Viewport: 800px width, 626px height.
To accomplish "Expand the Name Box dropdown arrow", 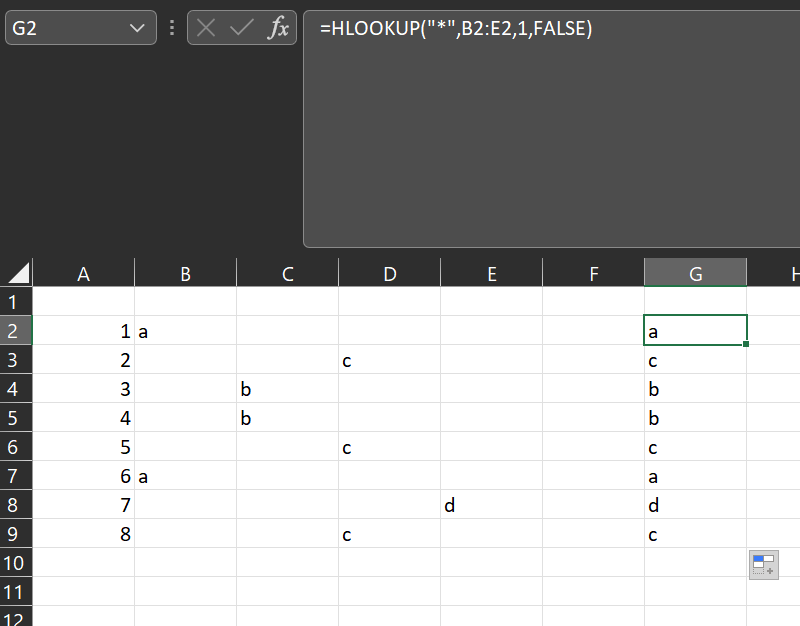I will (137, 28).
